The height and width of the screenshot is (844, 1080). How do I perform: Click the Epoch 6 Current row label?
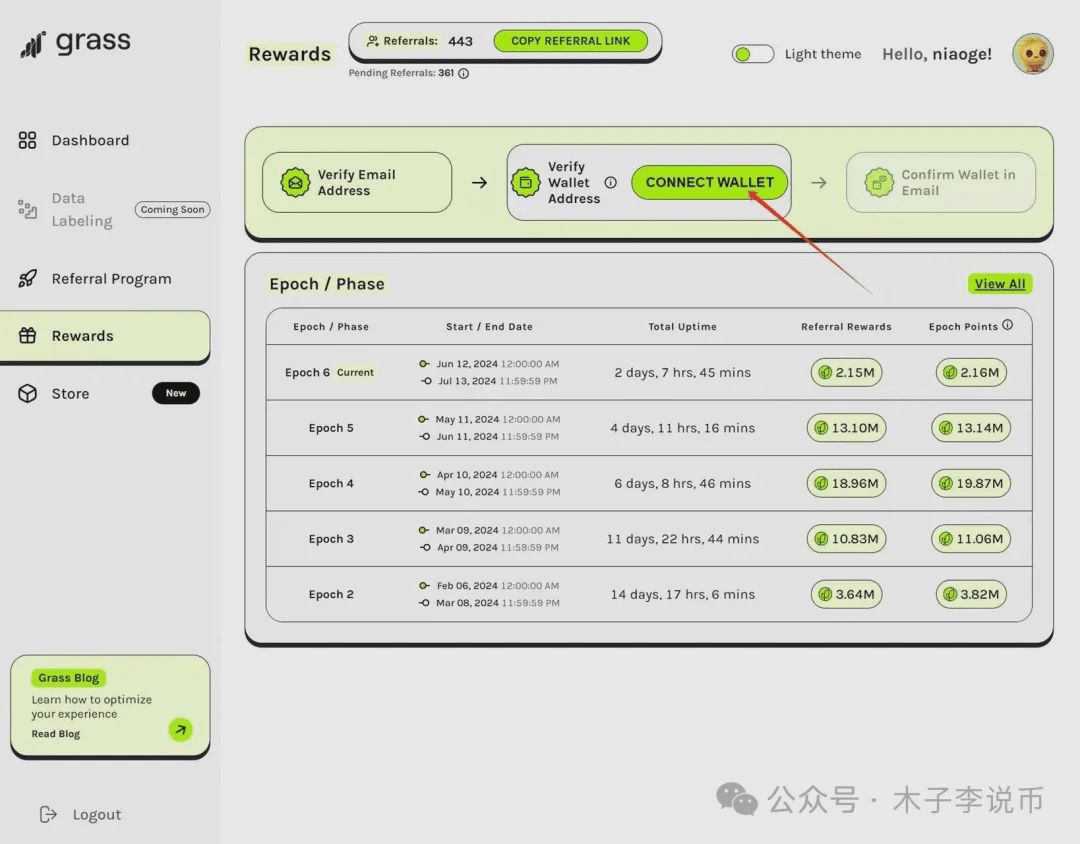(329, 373)
